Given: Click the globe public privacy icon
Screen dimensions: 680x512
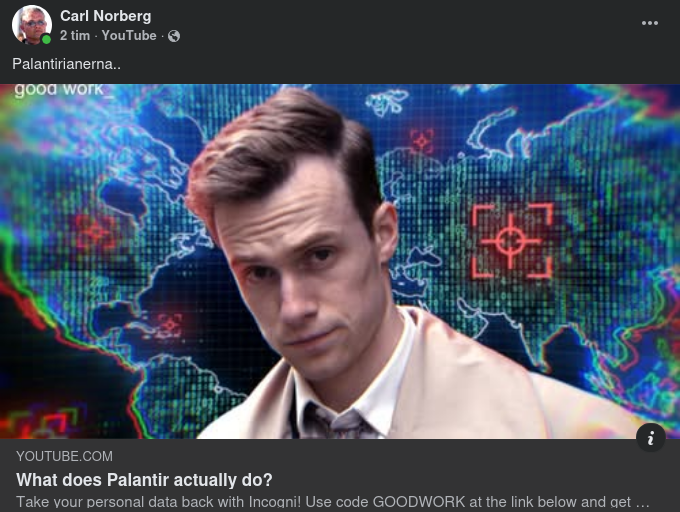Looking at the screenshot, I should (174, 36).
